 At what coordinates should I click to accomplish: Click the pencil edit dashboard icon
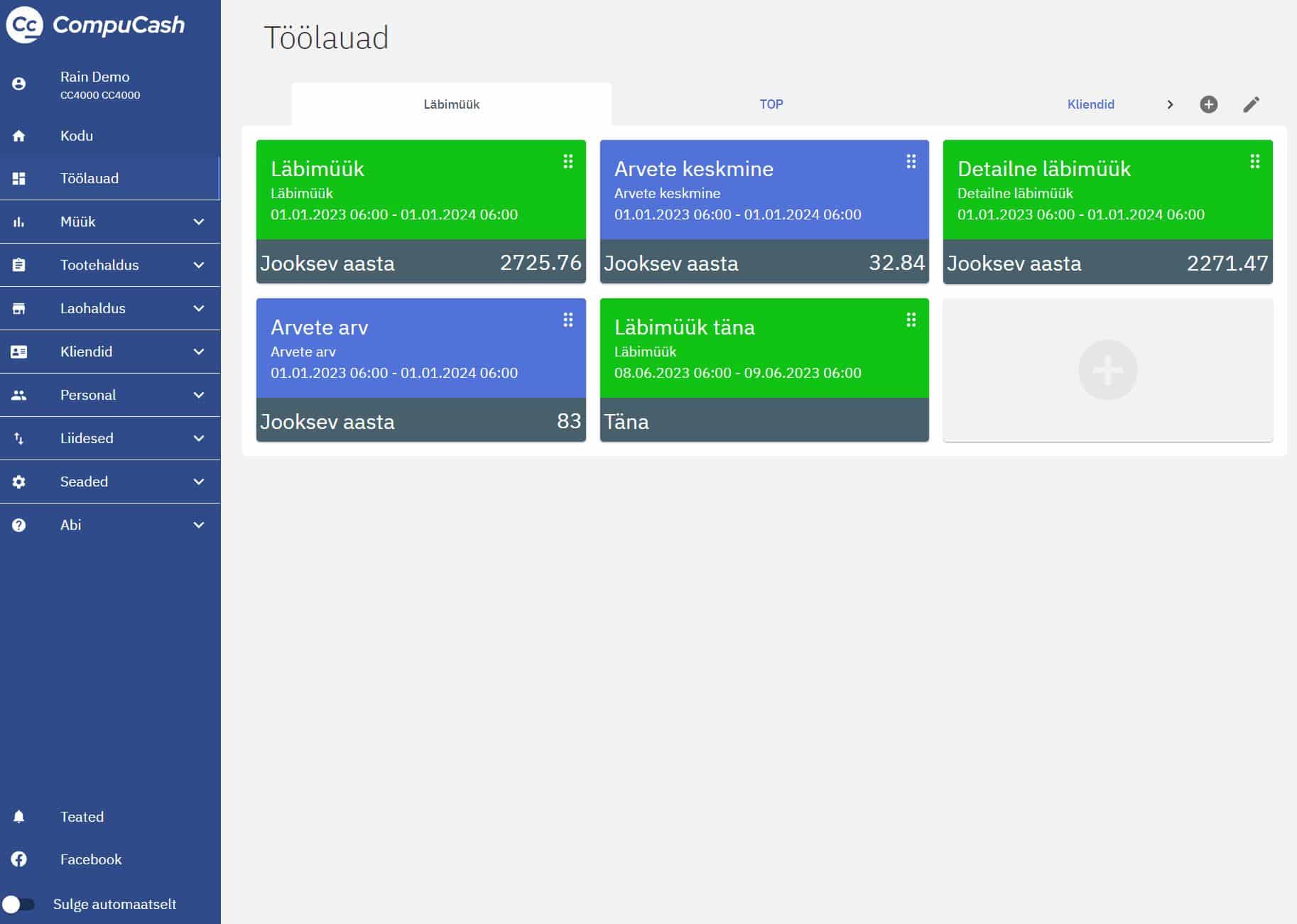coord(1251,104)
